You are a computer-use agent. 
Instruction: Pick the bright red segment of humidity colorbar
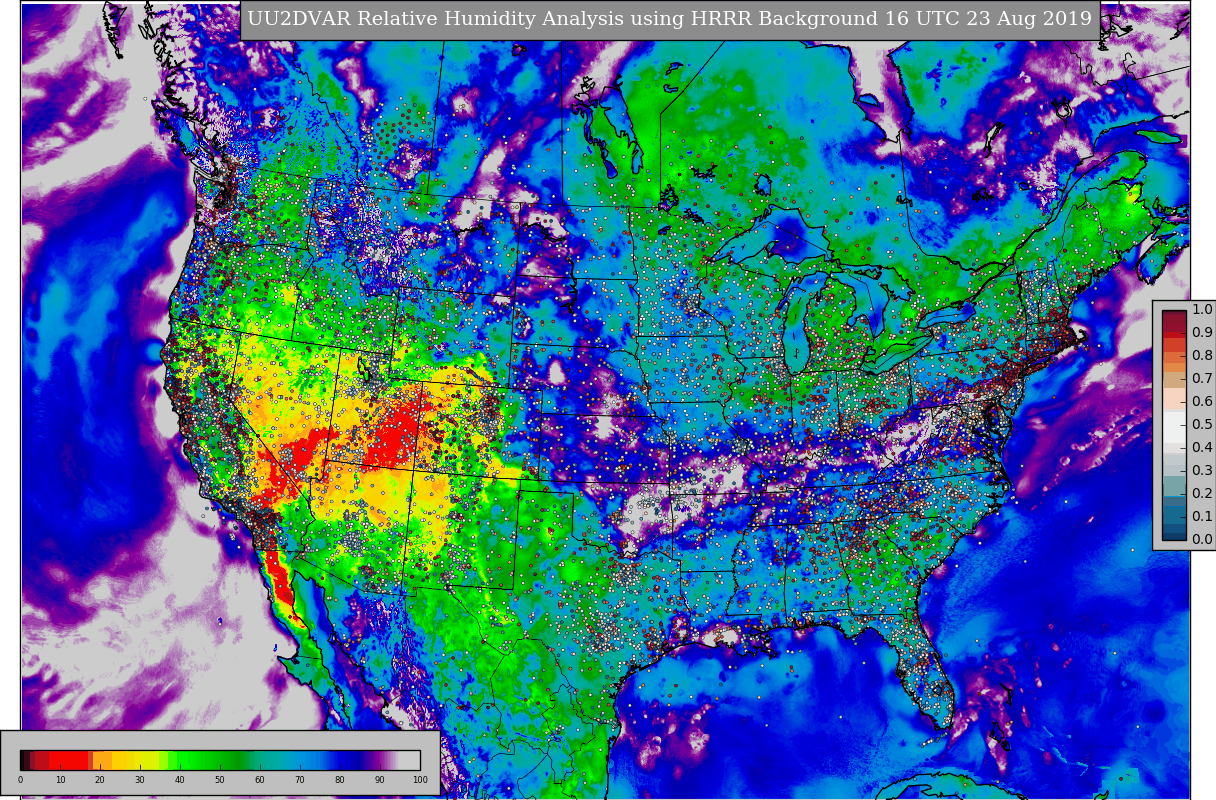[x=68, y=760]
